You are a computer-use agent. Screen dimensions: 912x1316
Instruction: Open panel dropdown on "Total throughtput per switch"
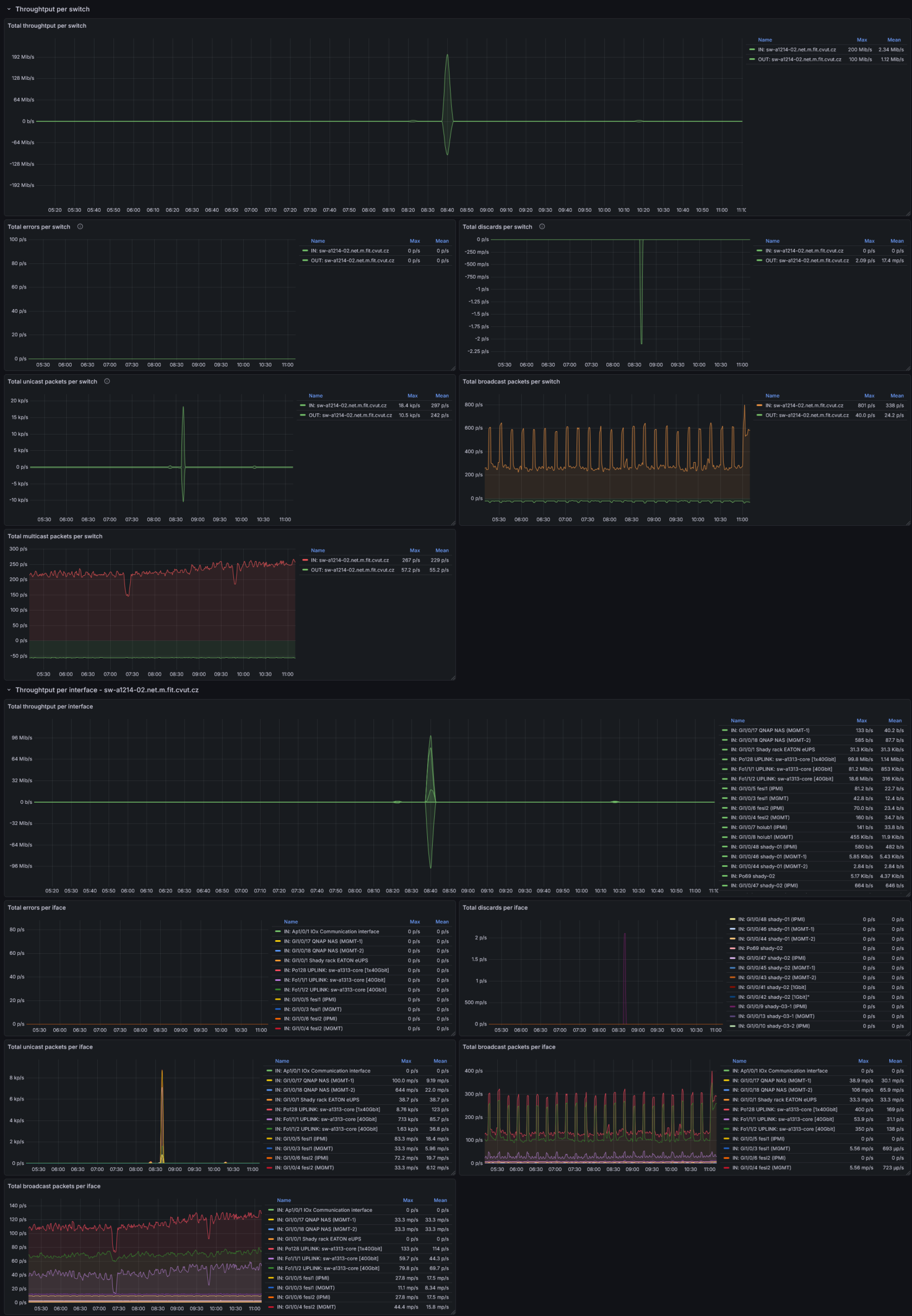click(x=47, y=25)
